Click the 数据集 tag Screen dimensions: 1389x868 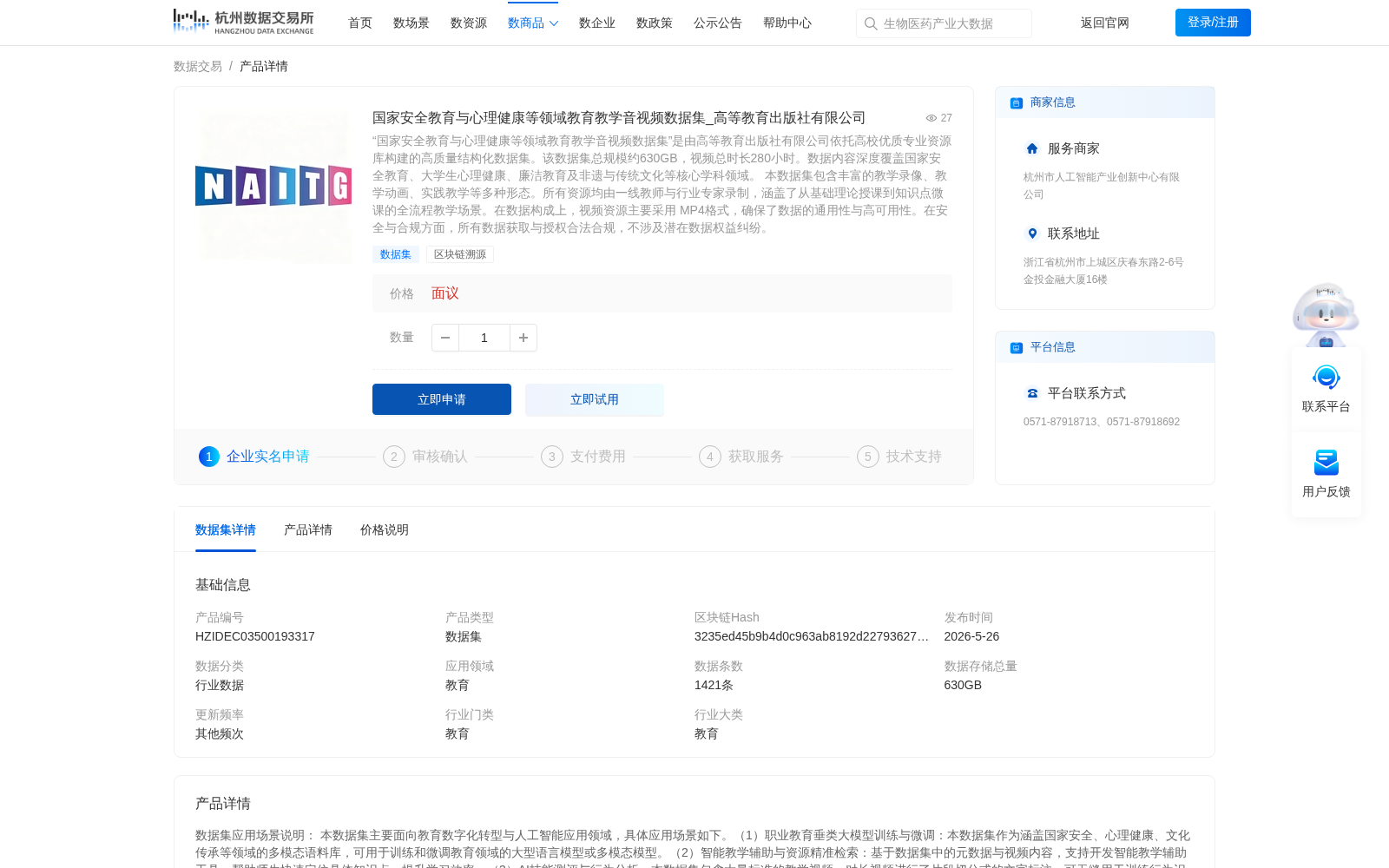click(x=396, y=254)
